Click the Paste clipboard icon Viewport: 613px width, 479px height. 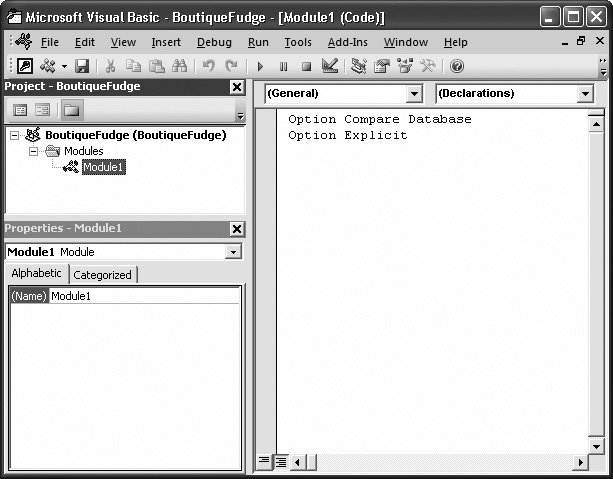pyautogui.click(x=156, y=66)
